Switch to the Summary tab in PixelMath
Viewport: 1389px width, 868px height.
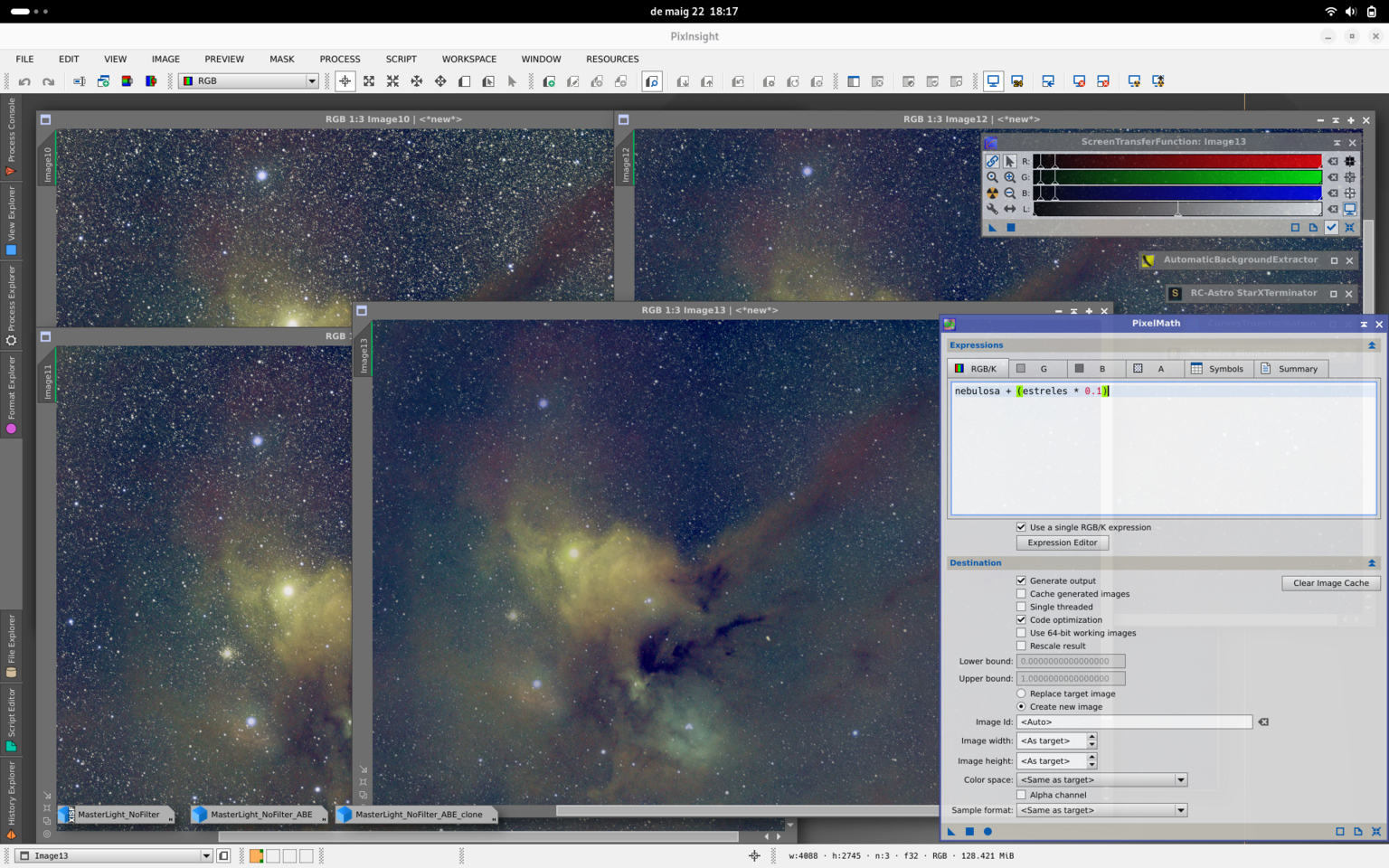1290,369
